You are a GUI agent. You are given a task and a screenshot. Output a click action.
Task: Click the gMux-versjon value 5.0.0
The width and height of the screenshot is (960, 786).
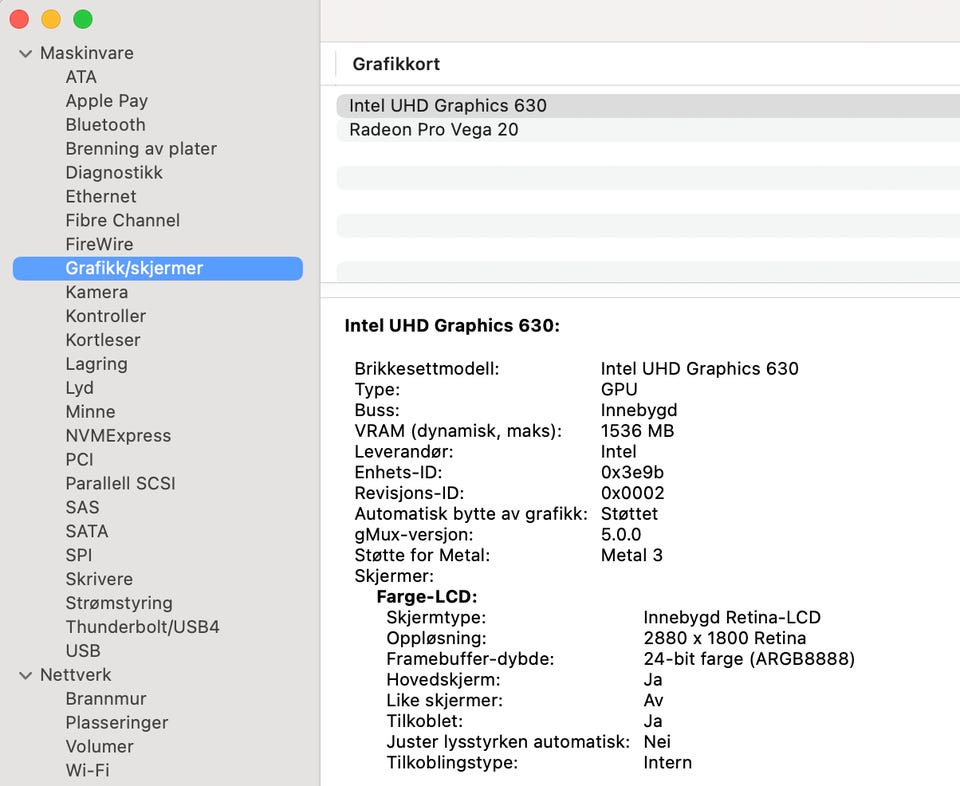click(621, 534)
